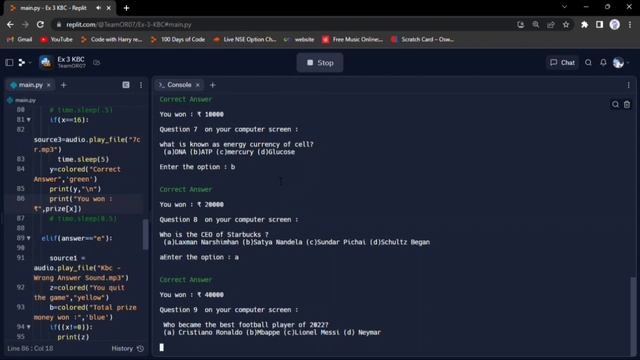Toggle the browser side panel
640x360 pixels.
(x=599, y=24)
